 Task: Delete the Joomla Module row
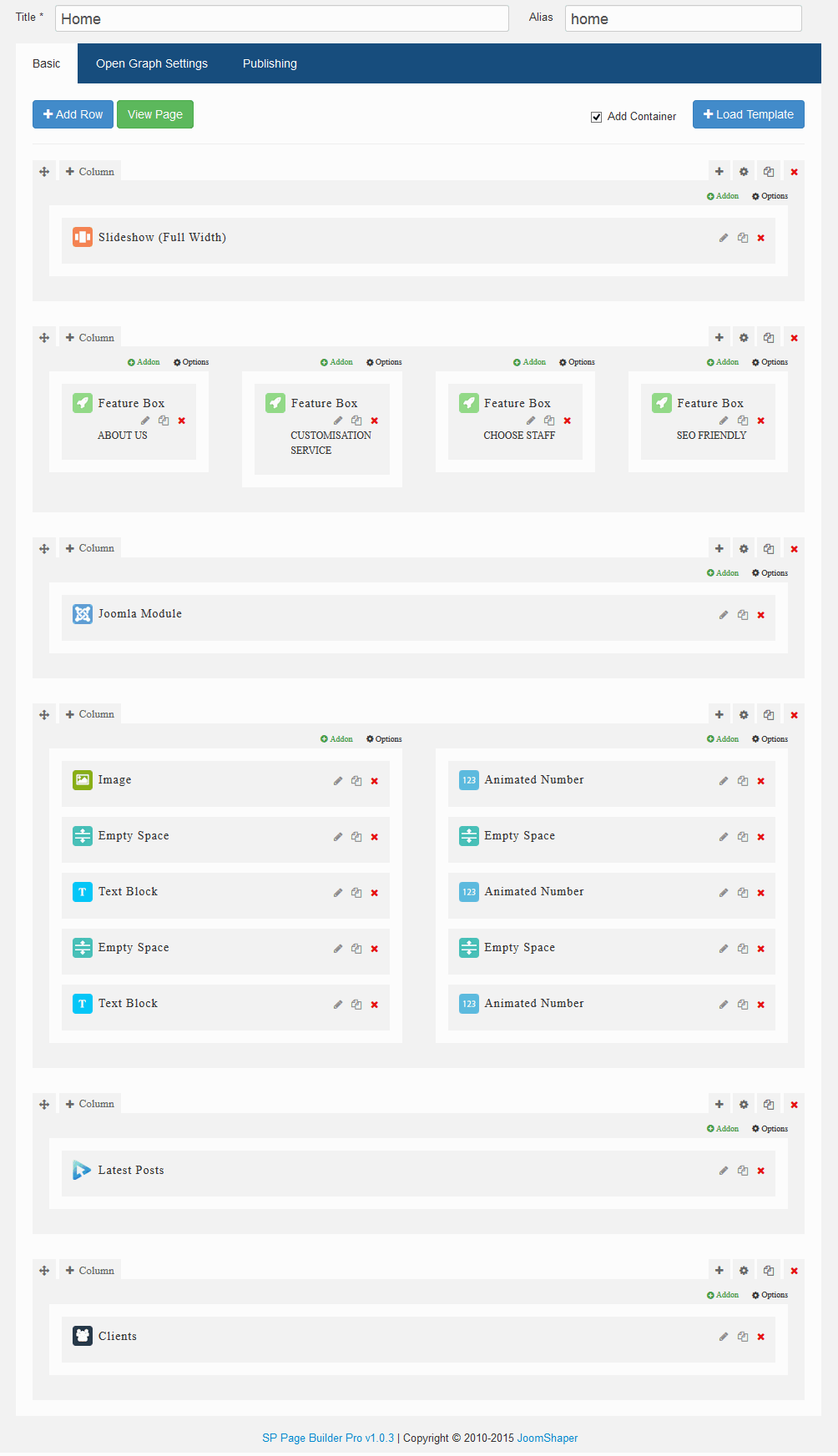(795, 549)
